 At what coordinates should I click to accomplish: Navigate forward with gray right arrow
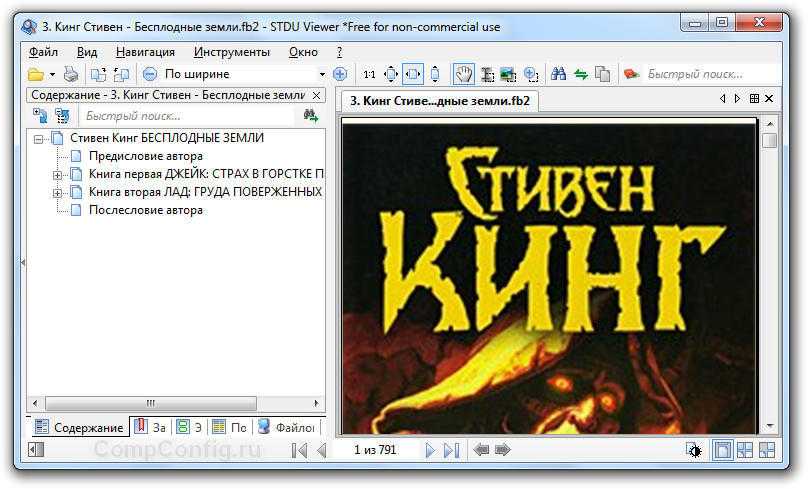point(502,450)
